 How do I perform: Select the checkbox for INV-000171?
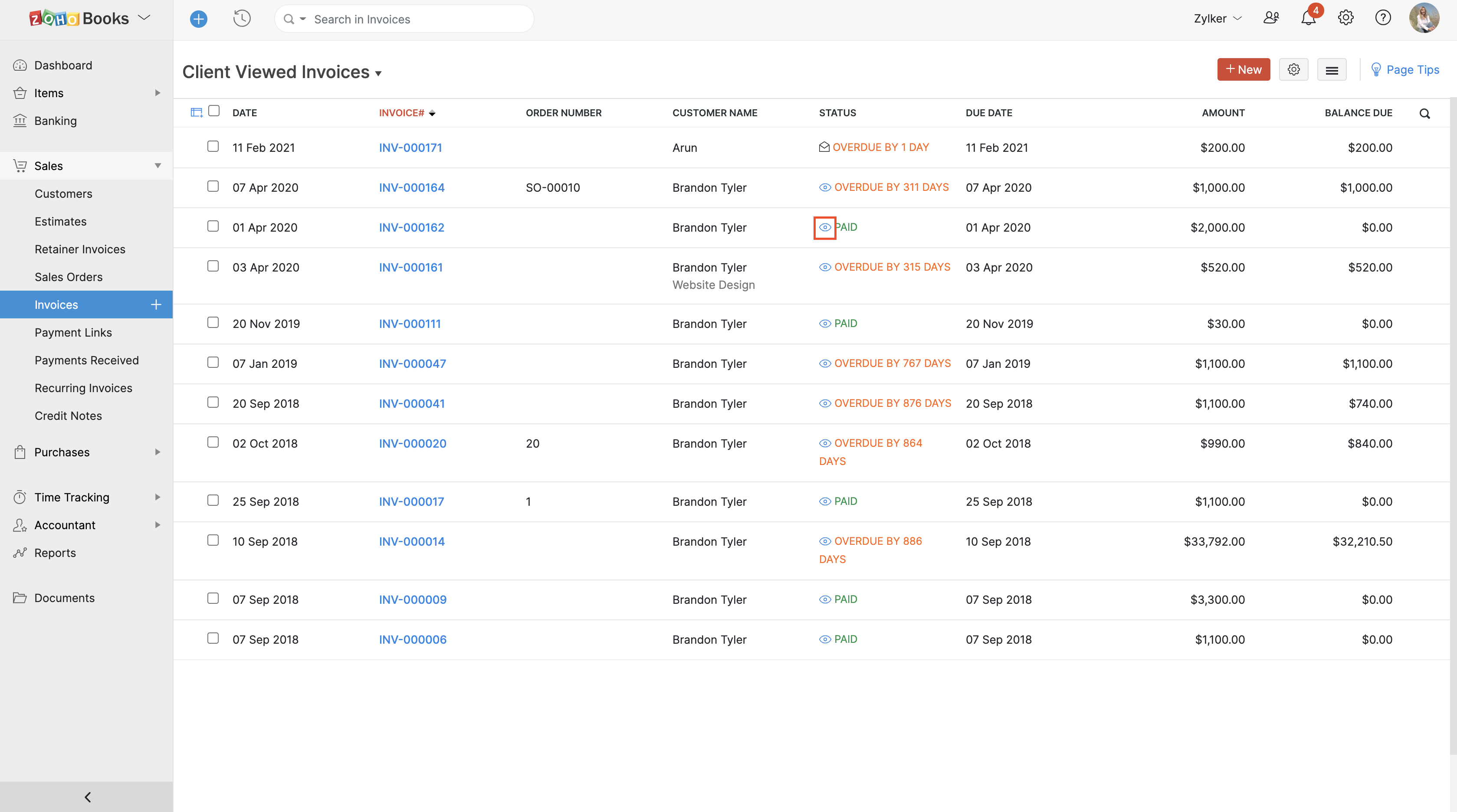point(213,147)
